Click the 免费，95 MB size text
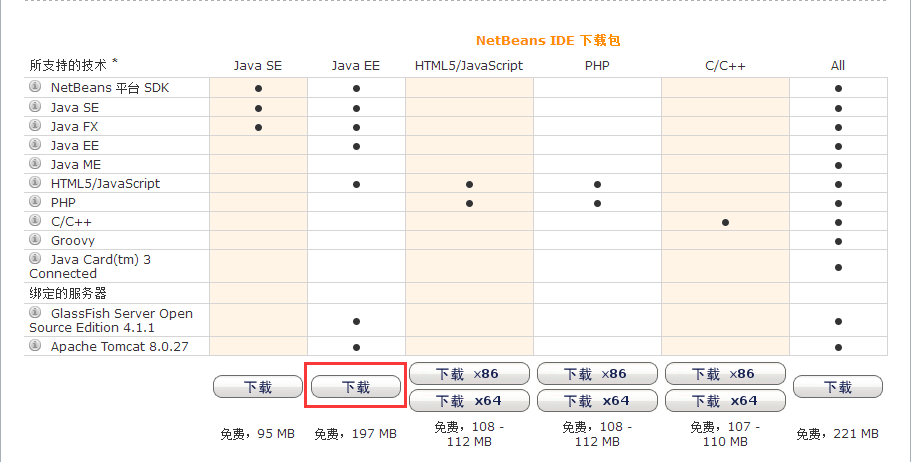Image resolution: width=911 pixels, height=462 pixels. [x=257, y=434]
